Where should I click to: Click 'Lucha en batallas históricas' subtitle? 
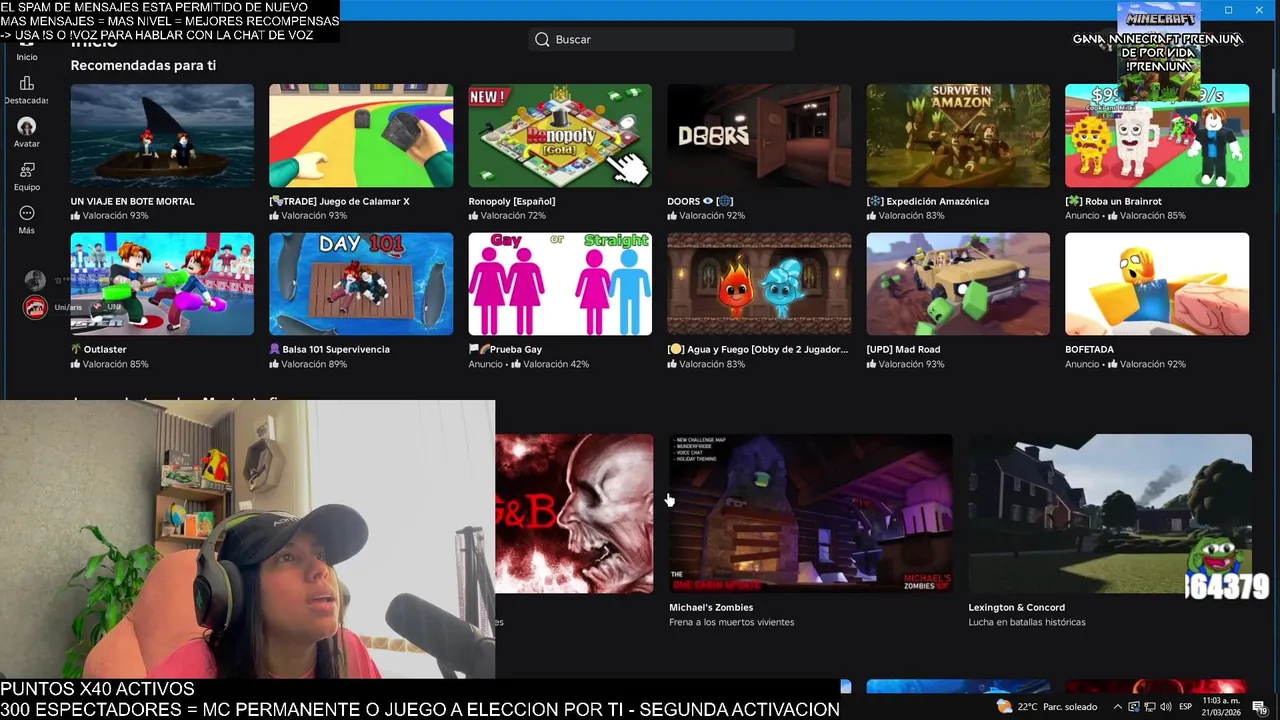(1026, 622)
